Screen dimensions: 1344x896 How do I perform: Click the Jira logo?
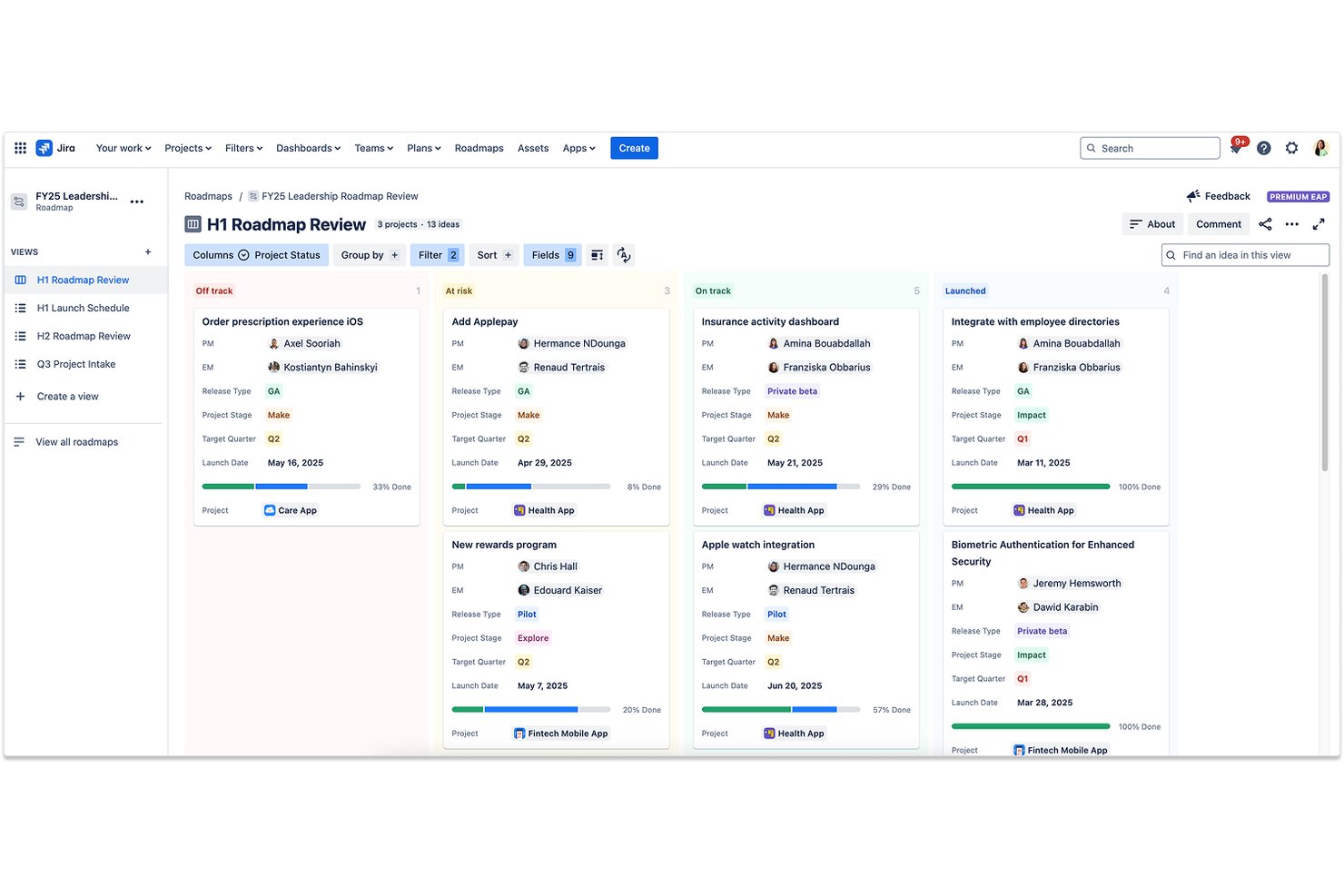click(55, 148)
